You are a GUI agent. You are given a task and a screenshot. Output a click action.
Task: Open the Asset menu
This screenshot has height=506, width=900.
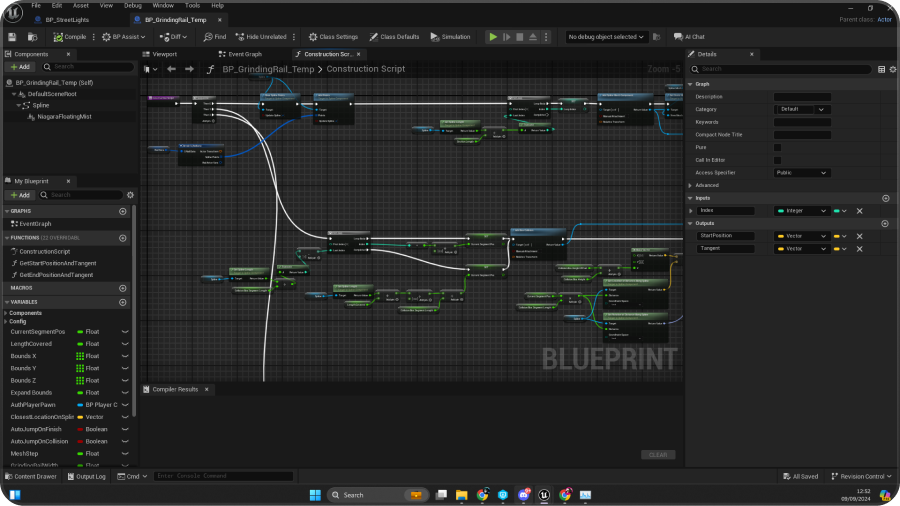tap(80, 6)
